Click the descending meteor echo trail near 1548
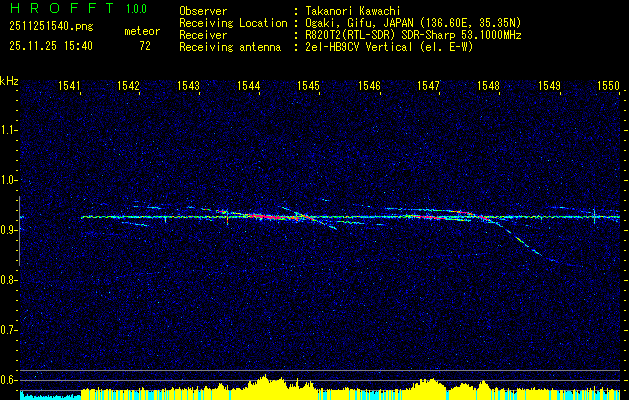This screenshot has height=400, width=629. click(520, 241)
